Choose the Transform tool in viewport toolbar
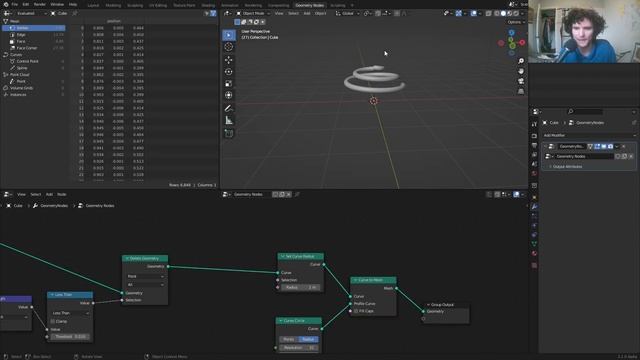640x360 pixels. [229, 95]
